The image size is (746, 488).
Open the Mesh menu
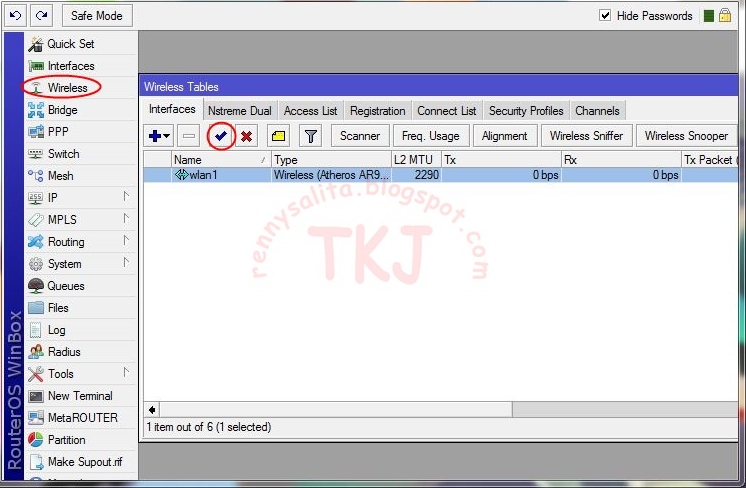[x=81, y=176]
